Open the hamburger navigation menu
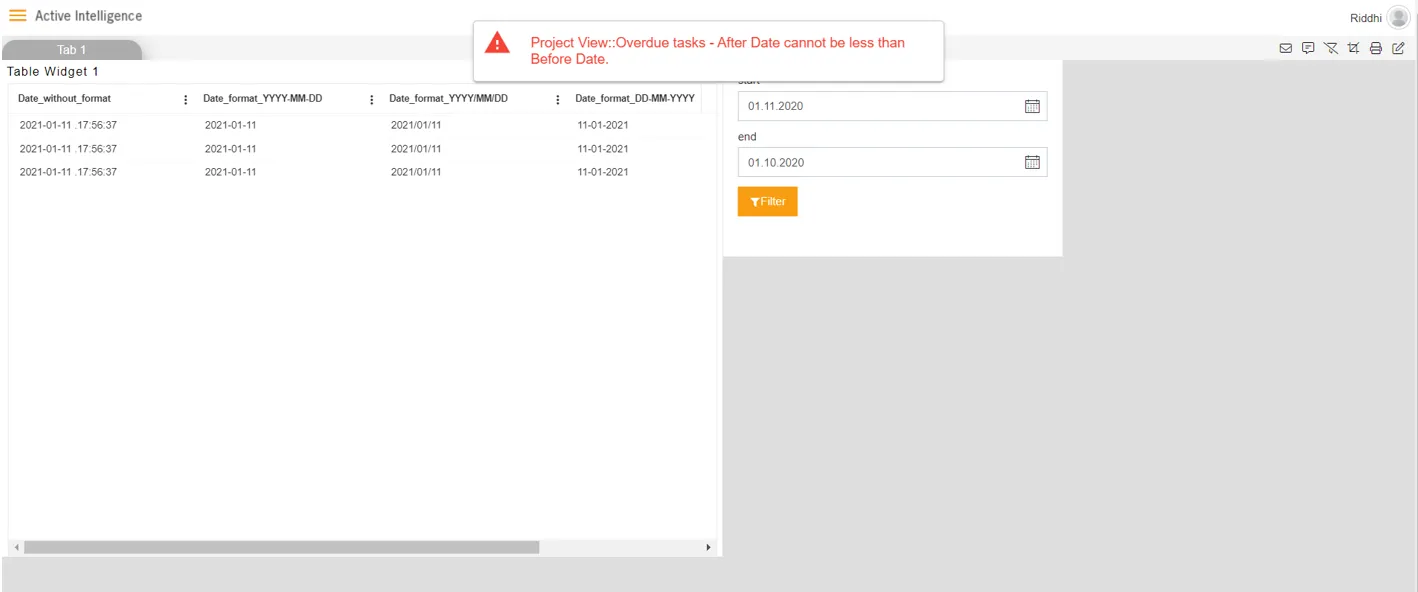 click(x=18, y=16)
